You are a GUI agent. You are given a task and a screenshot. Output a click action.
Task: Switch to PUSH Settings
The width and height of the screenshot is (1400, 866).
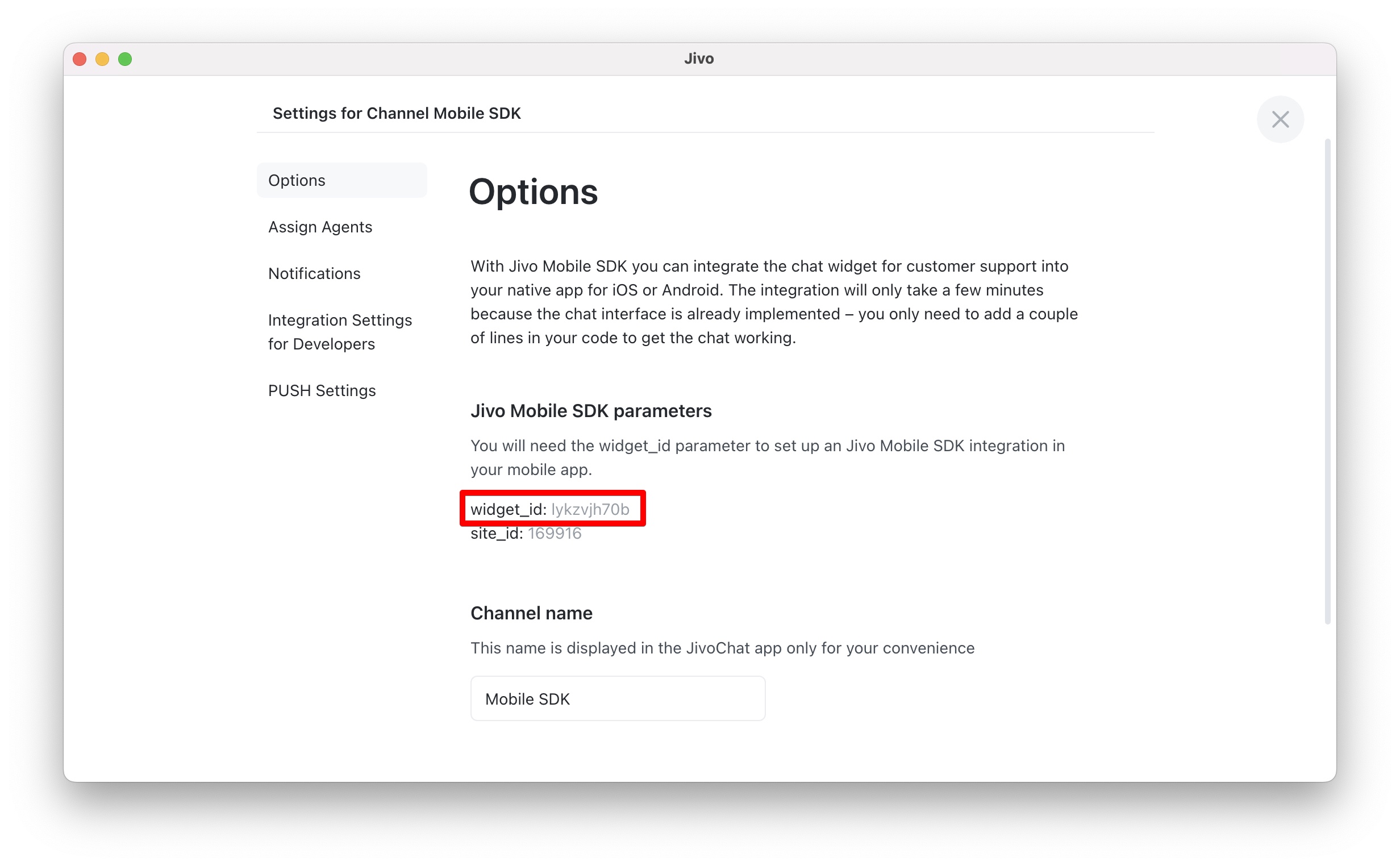[x=322, y=390]
